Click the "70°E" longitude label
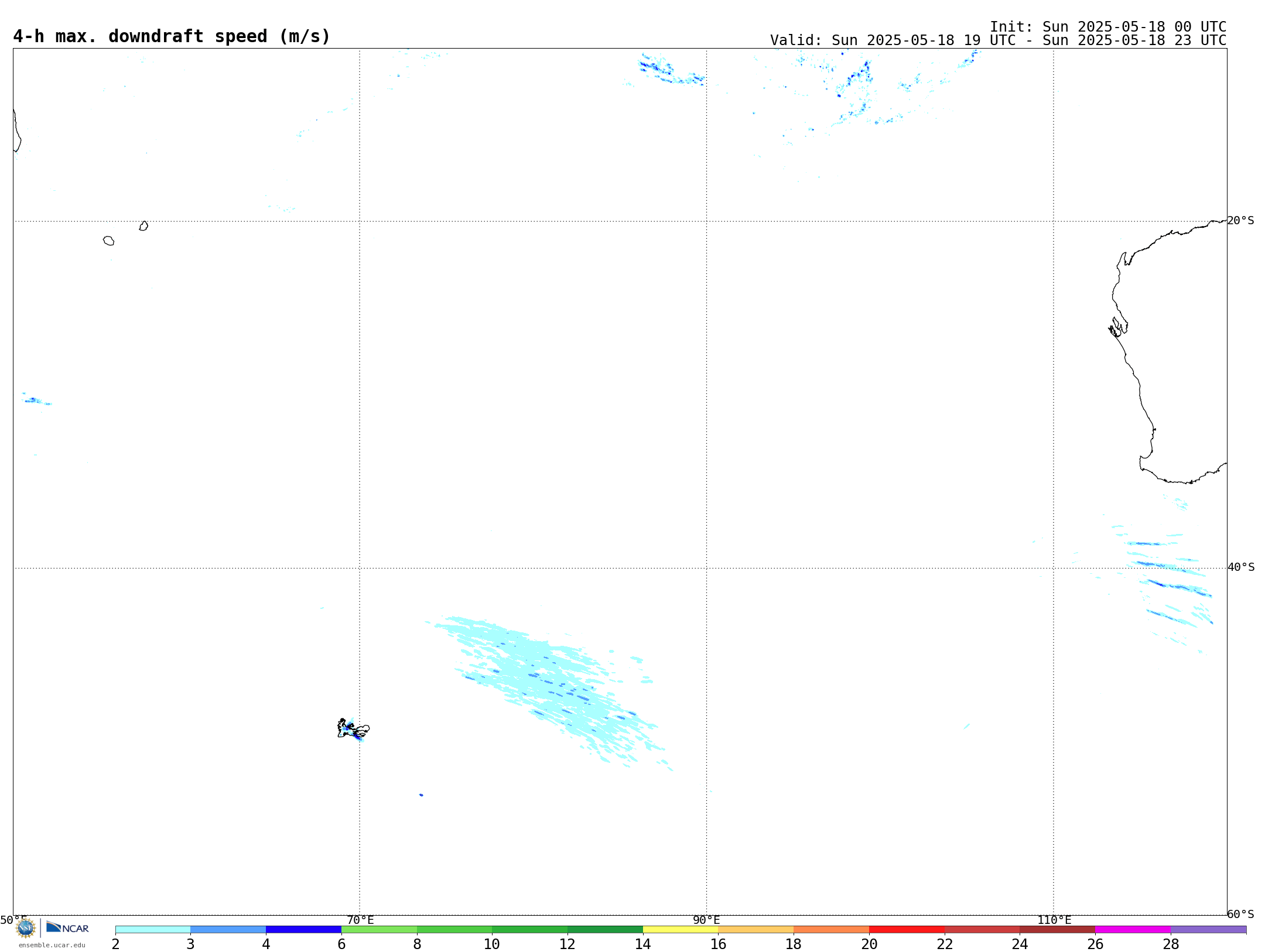Image resolution: width=1265 pixels, height=952 pixels. point(360,920)
